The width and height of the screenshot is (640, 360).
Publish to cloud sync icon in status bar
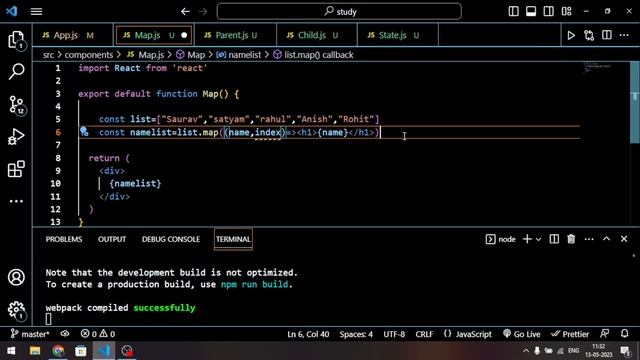click(65, 334)
